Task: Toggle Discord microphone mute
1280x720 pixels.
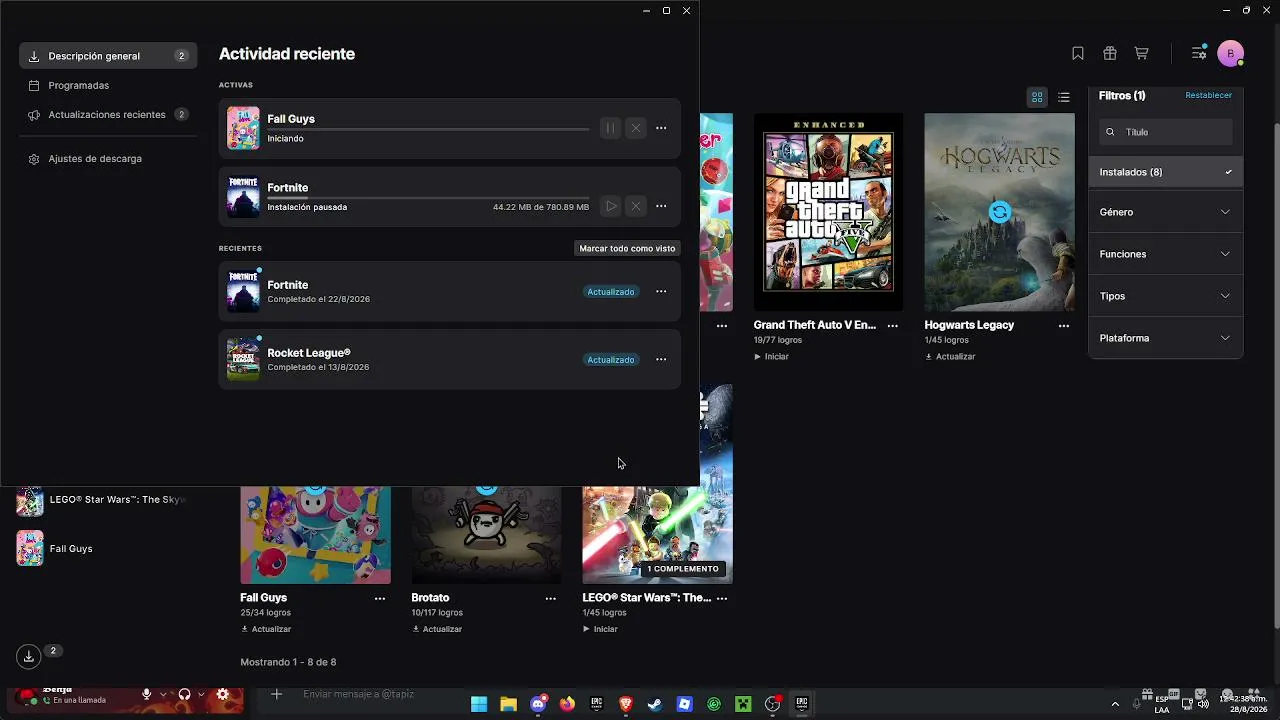Action: click(x=146, y=695)
